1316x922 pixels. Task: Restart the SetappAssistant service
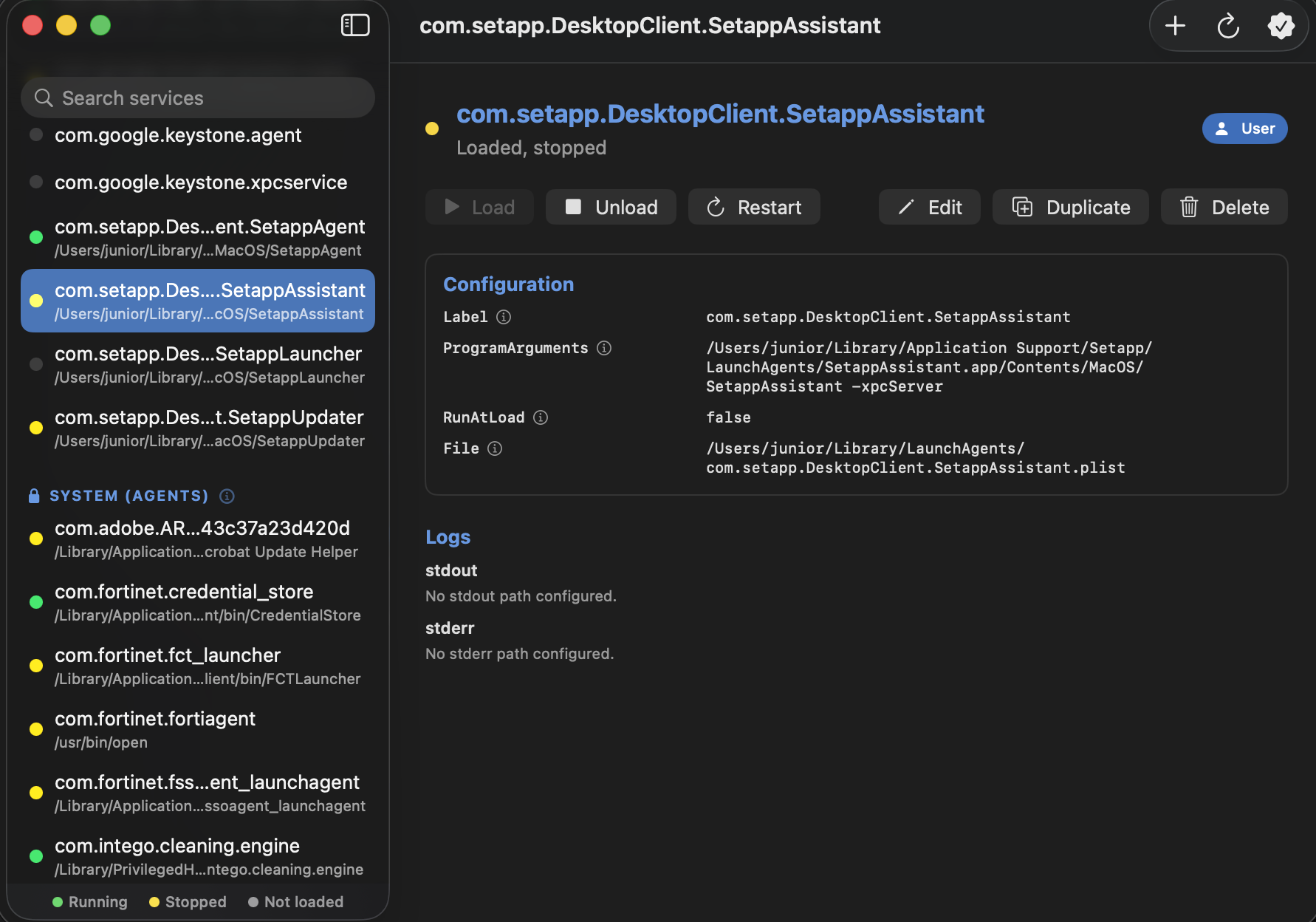pos(754,207)
